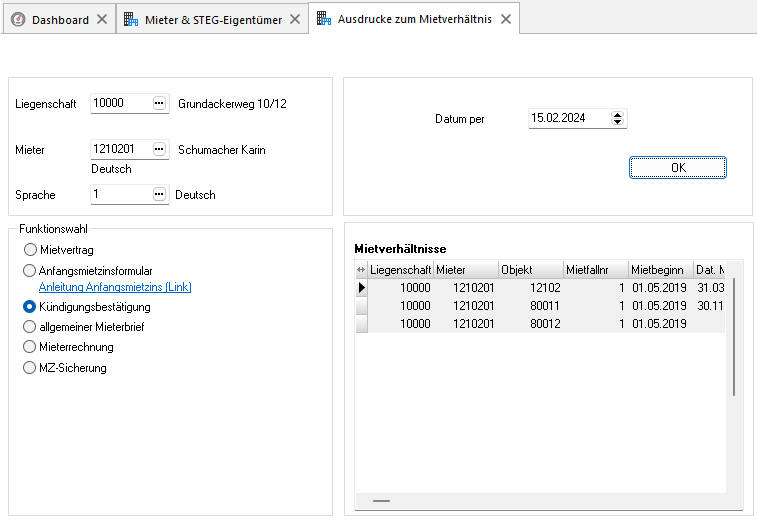Click the Dashboard gauge icon
This screenshot has height=521, width=757.
[18, 19]
